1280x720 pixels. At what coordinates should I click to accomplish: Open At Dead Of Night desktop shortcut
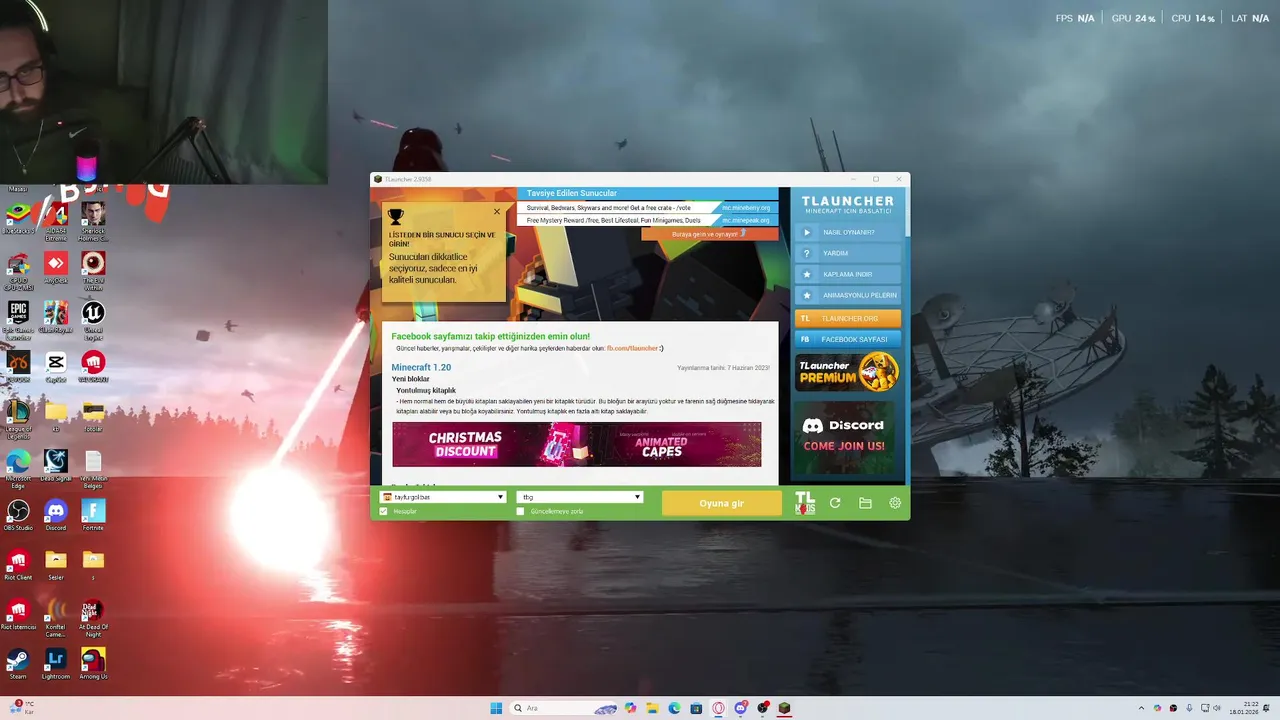(x=93, y=617)
